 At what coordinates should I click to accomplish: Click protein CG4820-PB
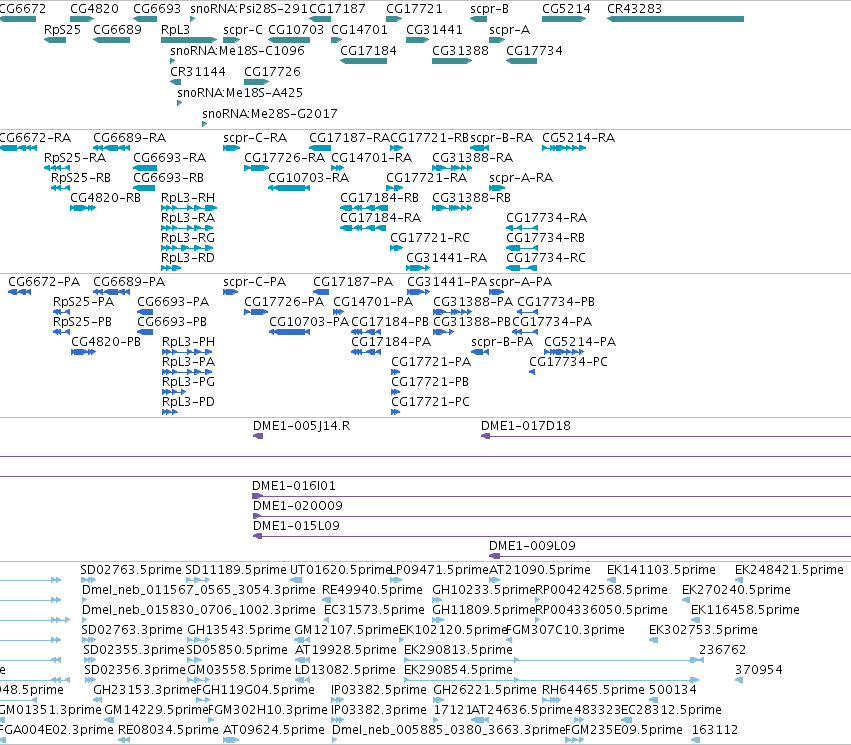pos(106,342)
